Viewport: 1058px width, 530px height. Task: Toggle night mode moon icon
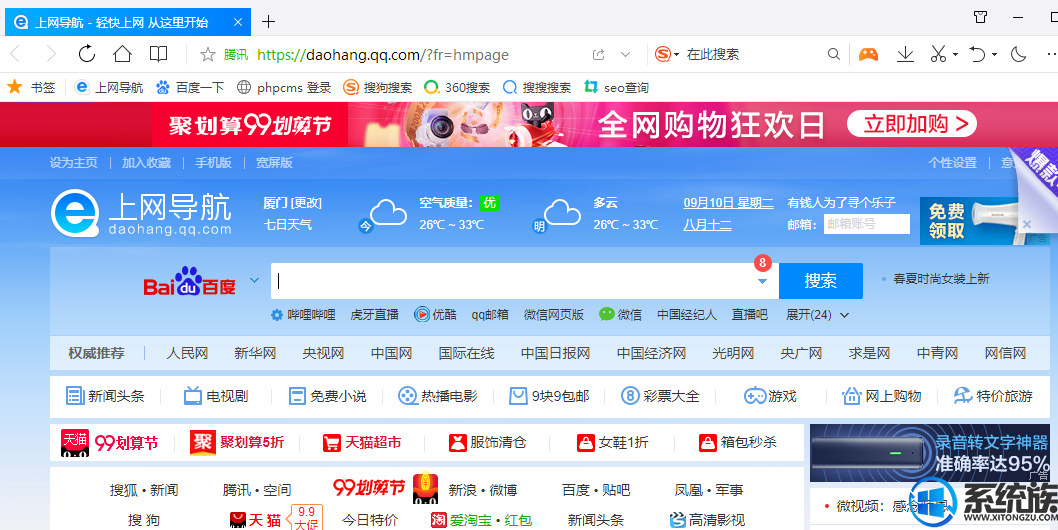(1019, 54)
